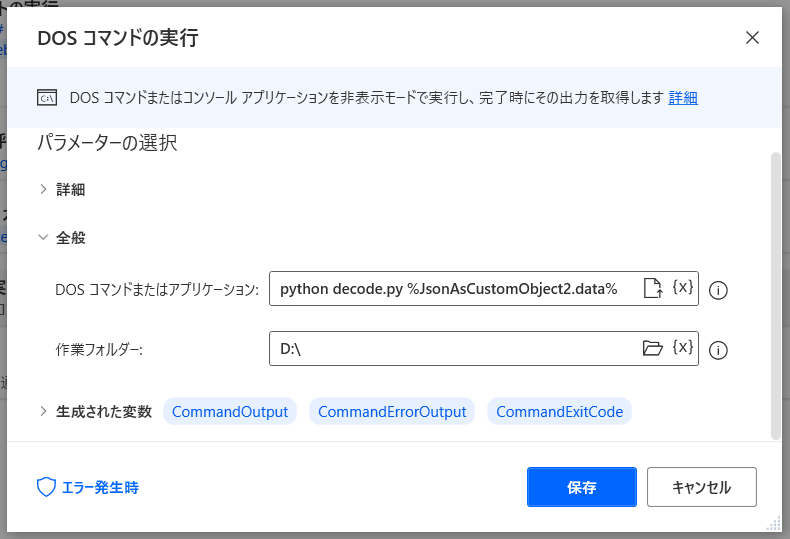Open the 詳細 help link
Screen dimensions: 790x539
click(683, 98)
